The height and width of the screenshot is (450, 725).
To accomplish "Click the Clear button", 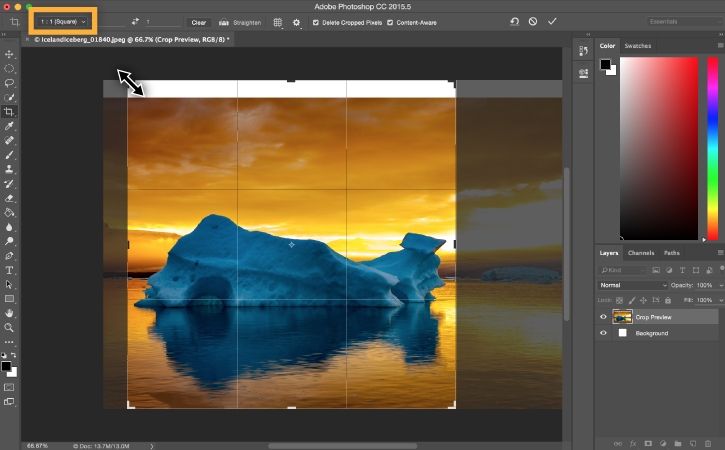I will 199,21.
